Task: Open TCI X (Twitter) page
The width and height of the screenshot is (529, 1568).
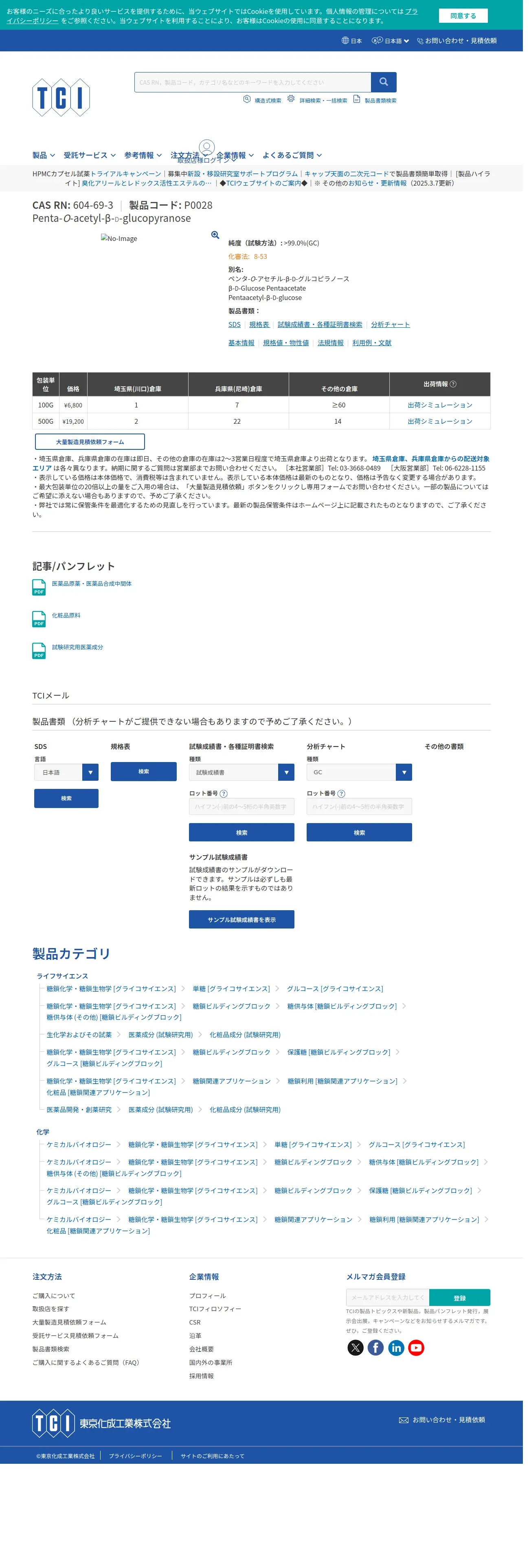Action: pyautogui.click(x=356, y=1348)
